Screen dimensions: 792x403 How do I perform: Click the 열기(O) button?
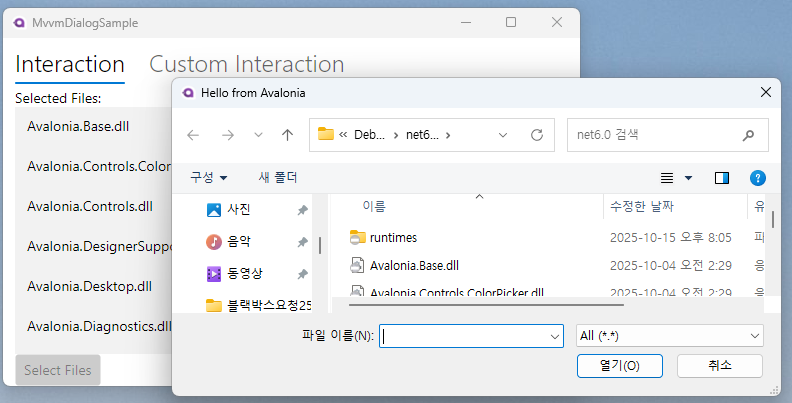point(620,366)
